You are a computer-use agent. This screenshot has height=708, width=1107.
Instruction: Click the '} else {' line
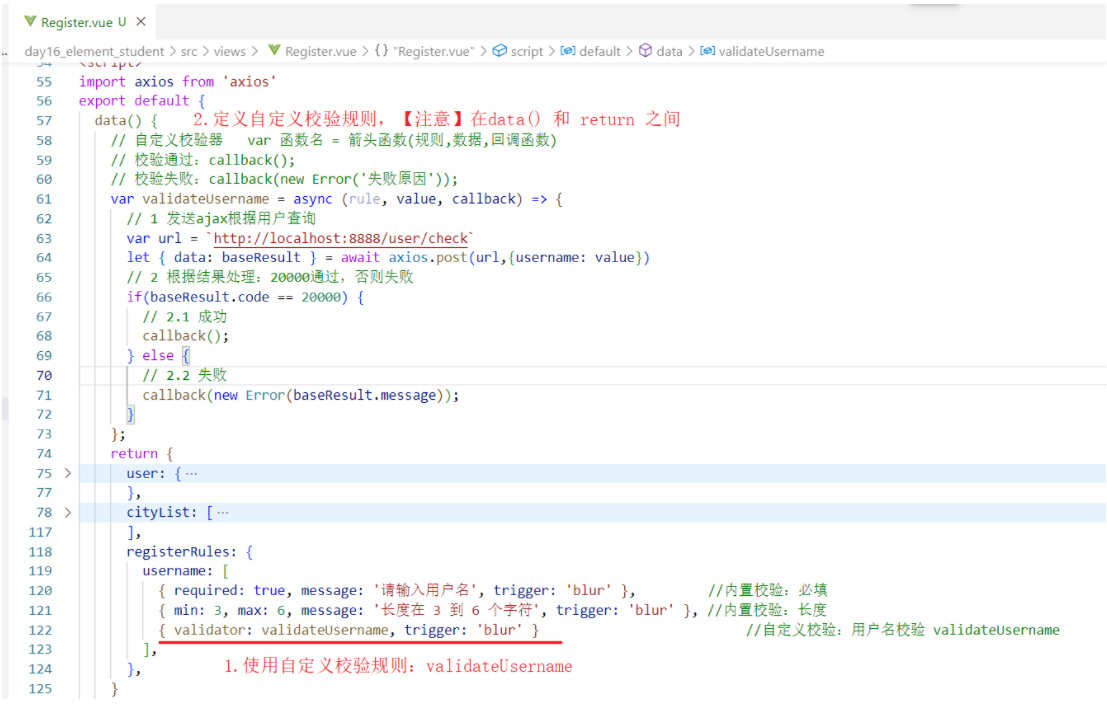pos(158,356)
